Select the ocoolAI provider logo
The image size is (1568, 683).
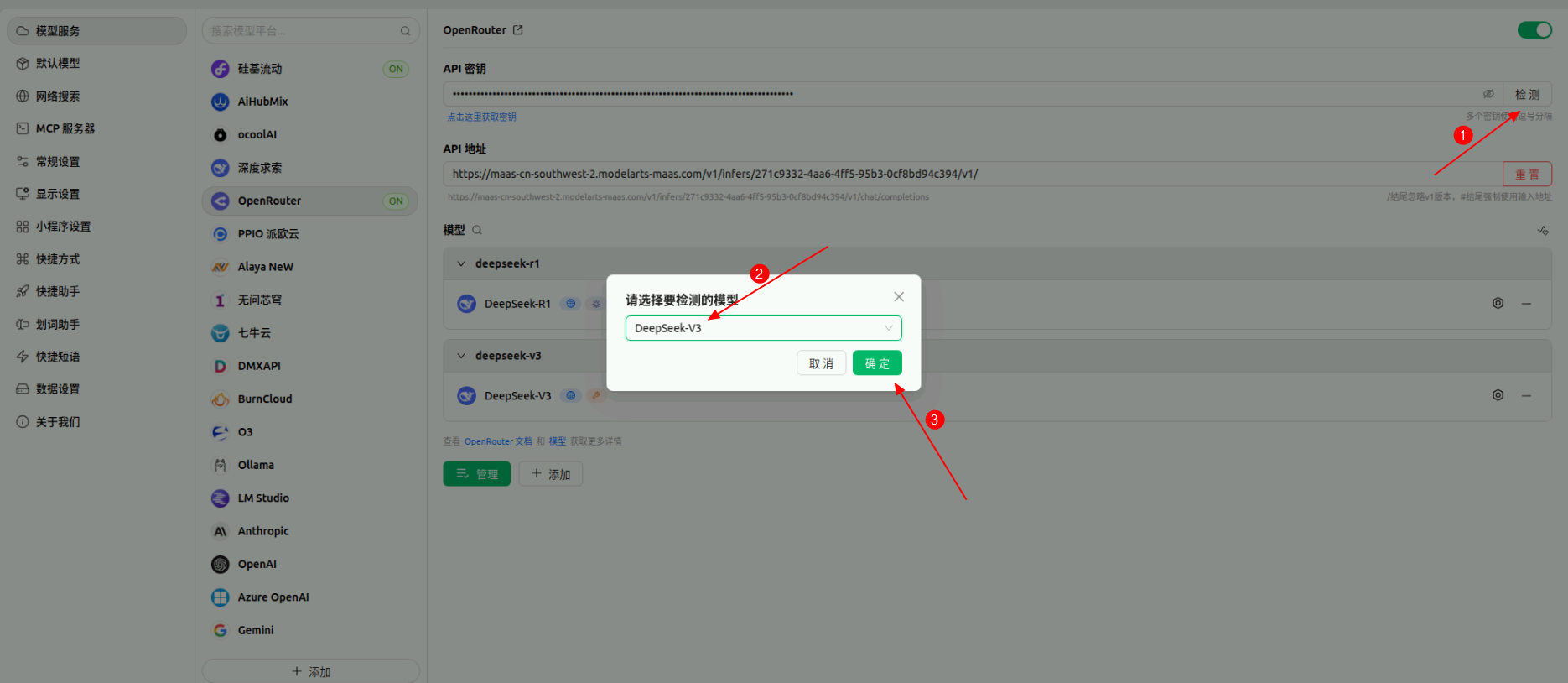pyautogui.click(x=221, y=134)
